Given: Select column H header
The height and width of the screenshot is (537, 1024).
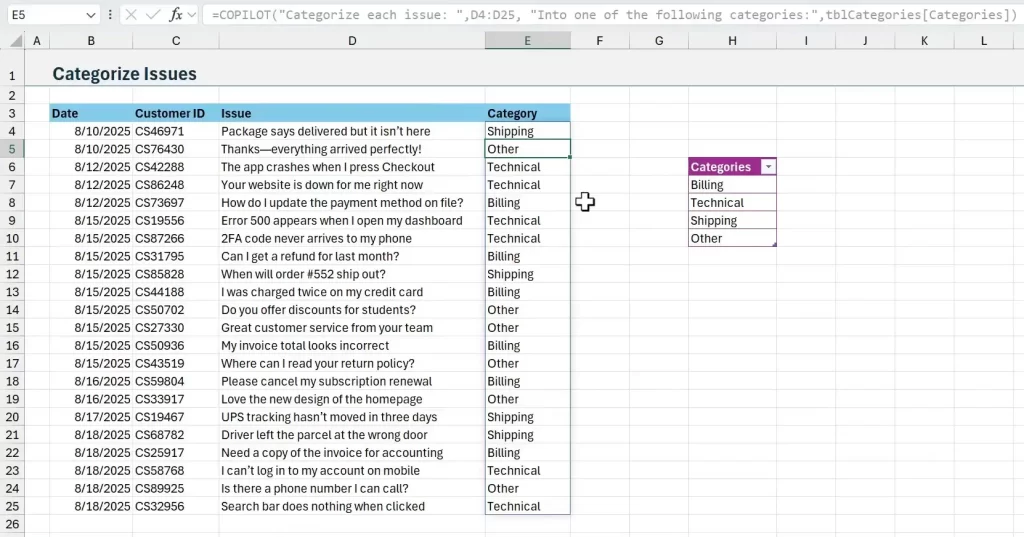Looking at the screenshot, I should point(732,41).
